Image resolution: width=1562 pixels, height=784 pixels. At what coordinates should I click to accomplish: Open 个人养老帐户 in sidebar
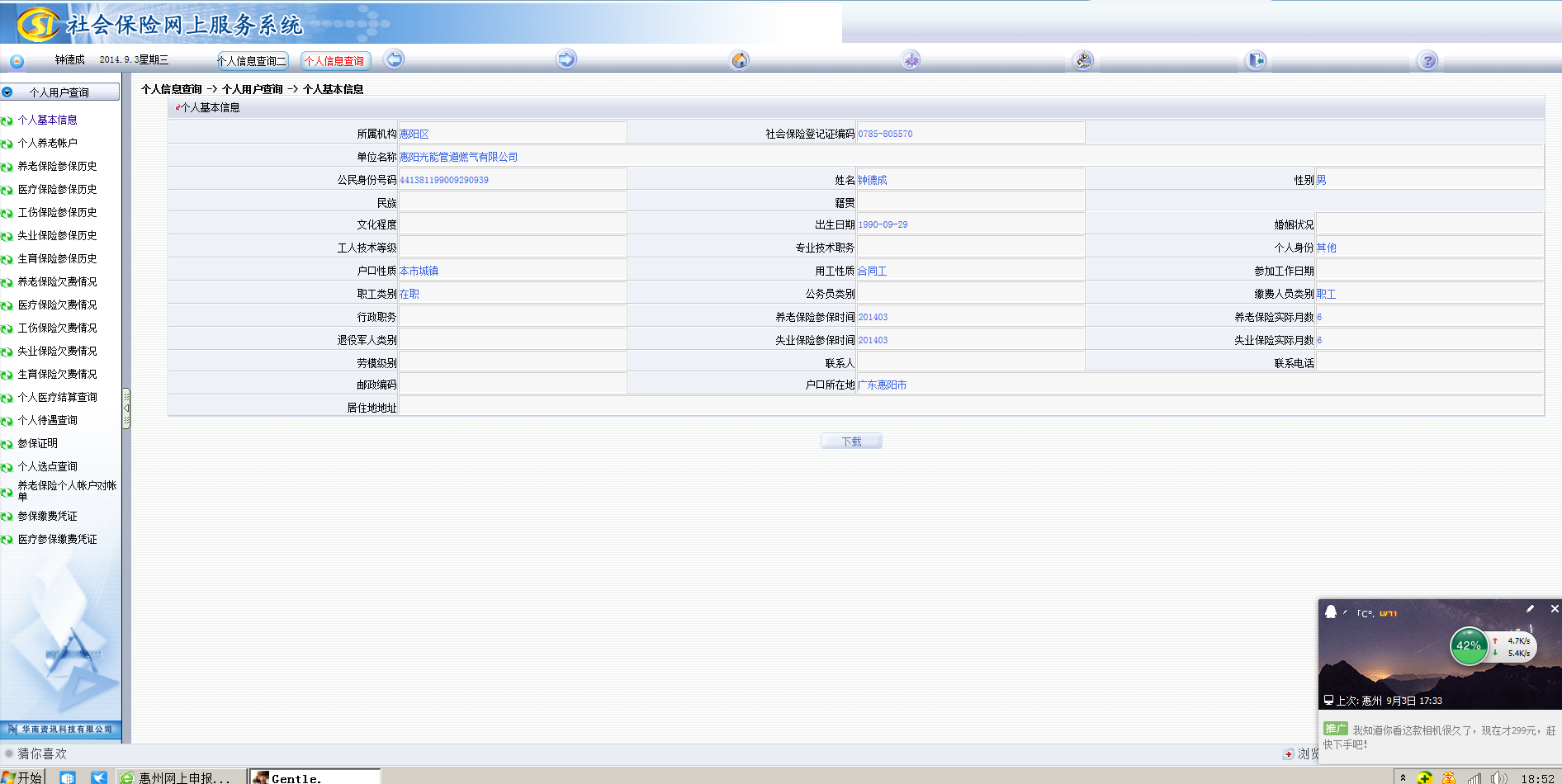pyautogui.click(x=48, y=143)
